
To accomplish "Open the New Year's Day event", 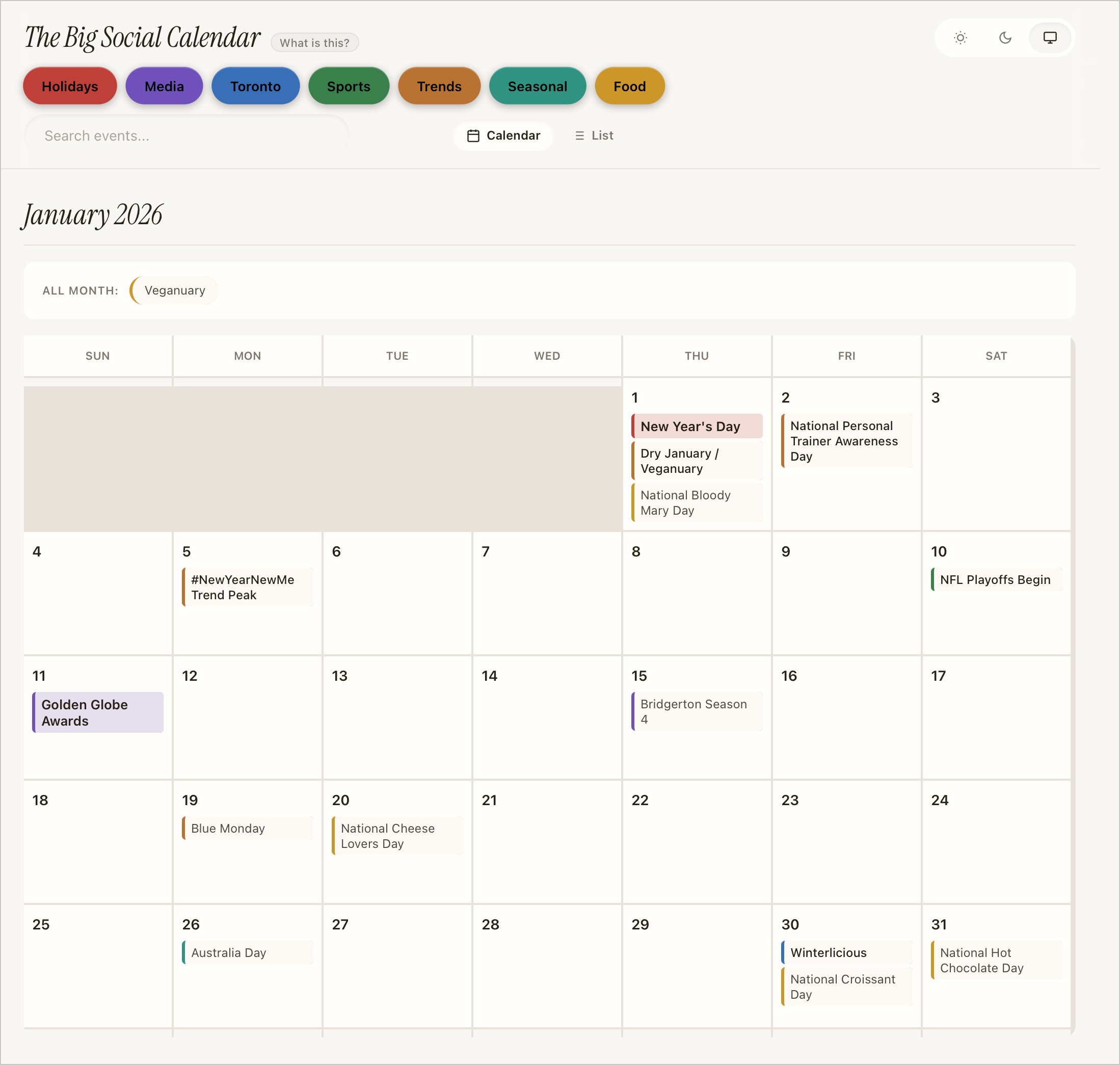I will point(697,426).
